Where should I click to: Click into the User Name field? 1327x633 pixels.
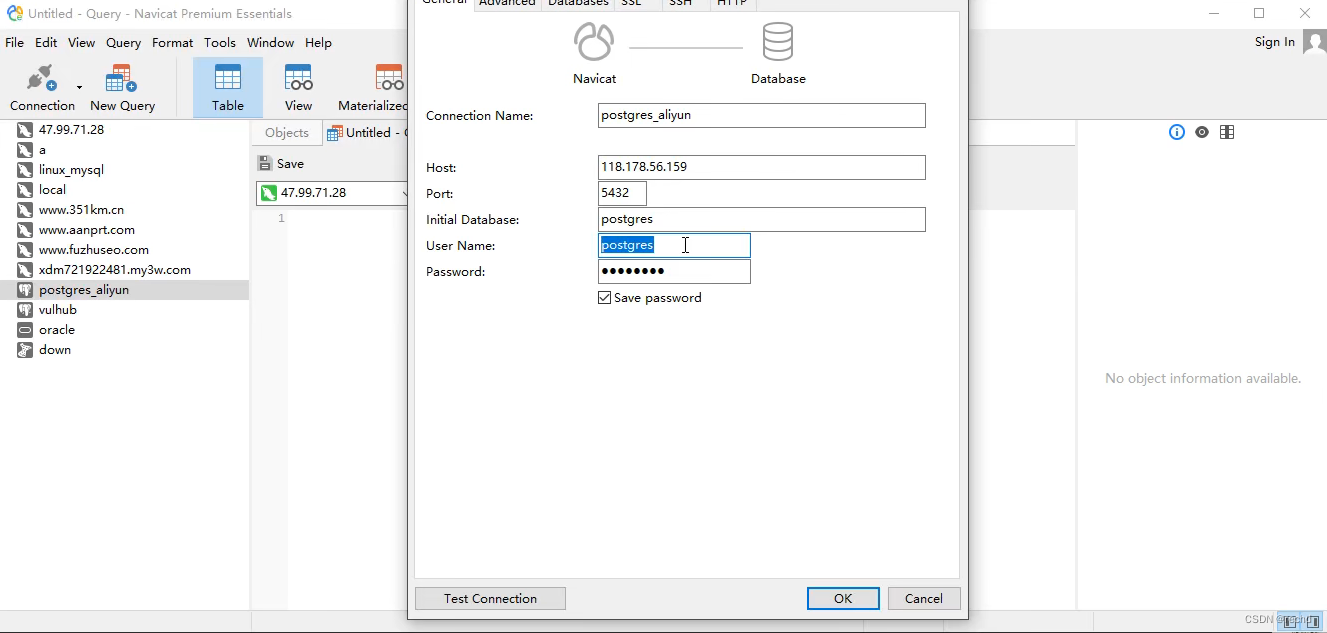tap(674, 245)
